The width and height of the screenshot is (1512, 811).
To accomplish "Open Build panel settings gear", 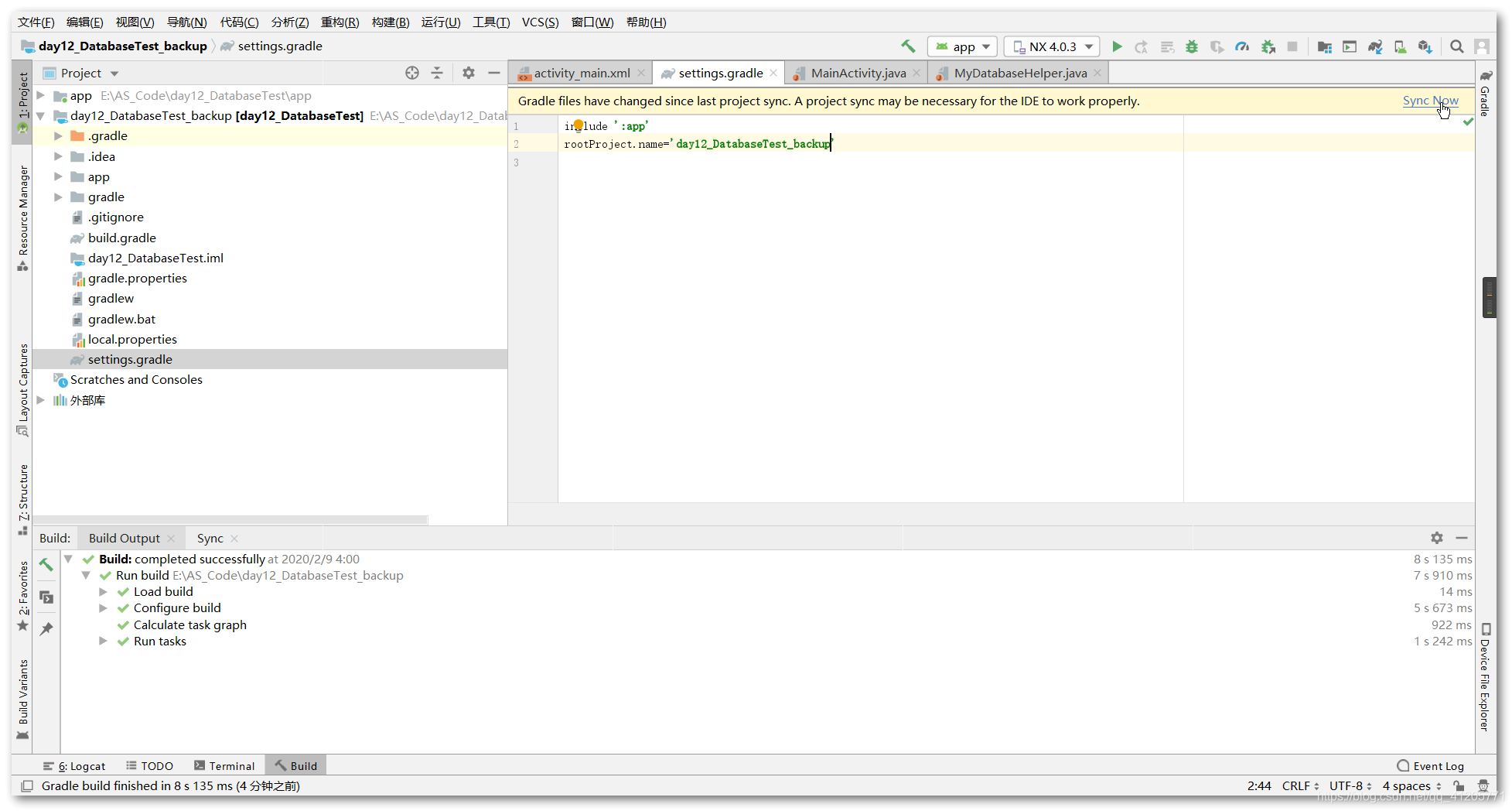I will (1437, 538).
